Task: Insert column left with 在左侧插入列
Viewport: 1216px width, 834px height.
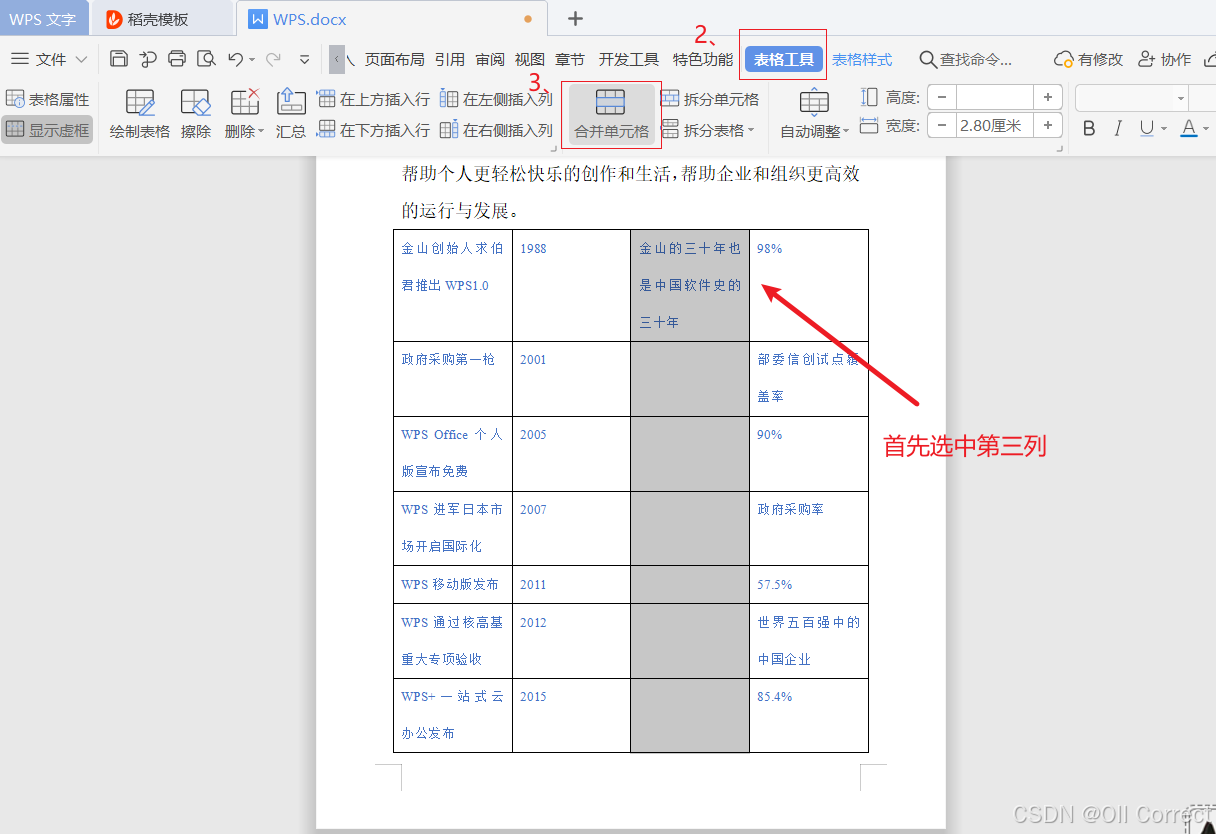Action: [496, 99]
